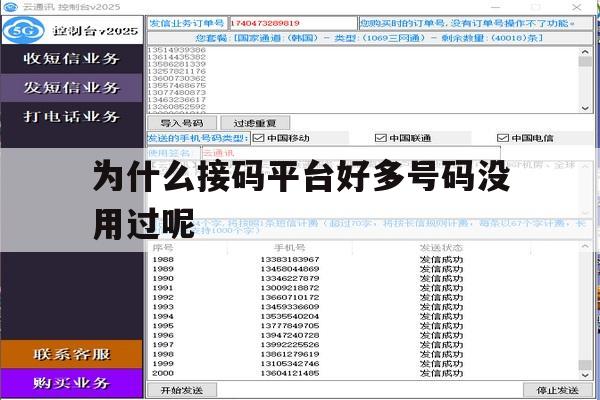The width and height of the screenshot is (600, 400).
Task: Click the 使用签名 input with 云通讯
Action: tap(351, 153)
